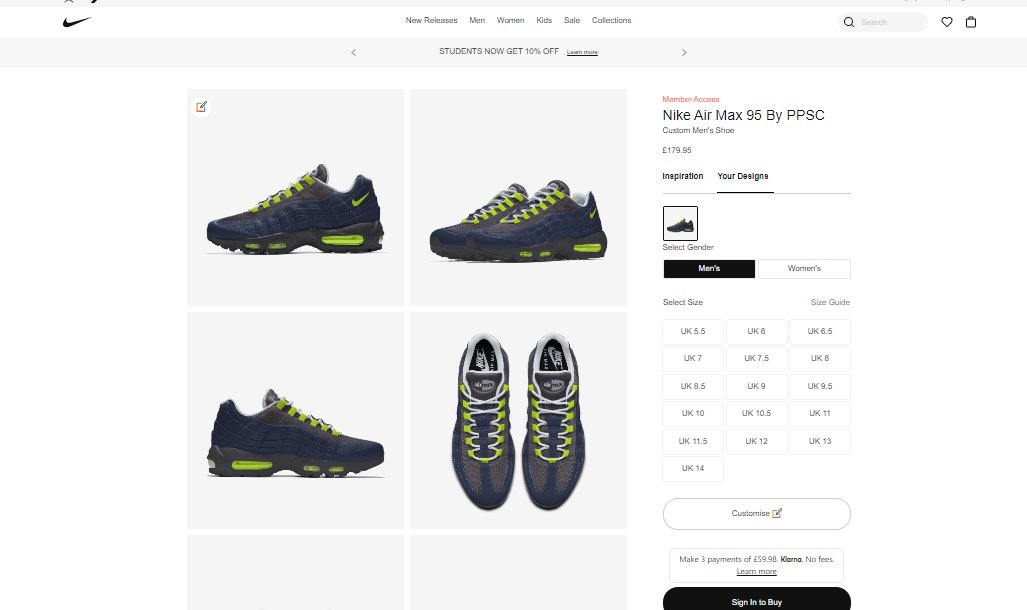This screenshot has height=610, width=1027.
Task: Open the Sale menu
Action: pos(572,20)
